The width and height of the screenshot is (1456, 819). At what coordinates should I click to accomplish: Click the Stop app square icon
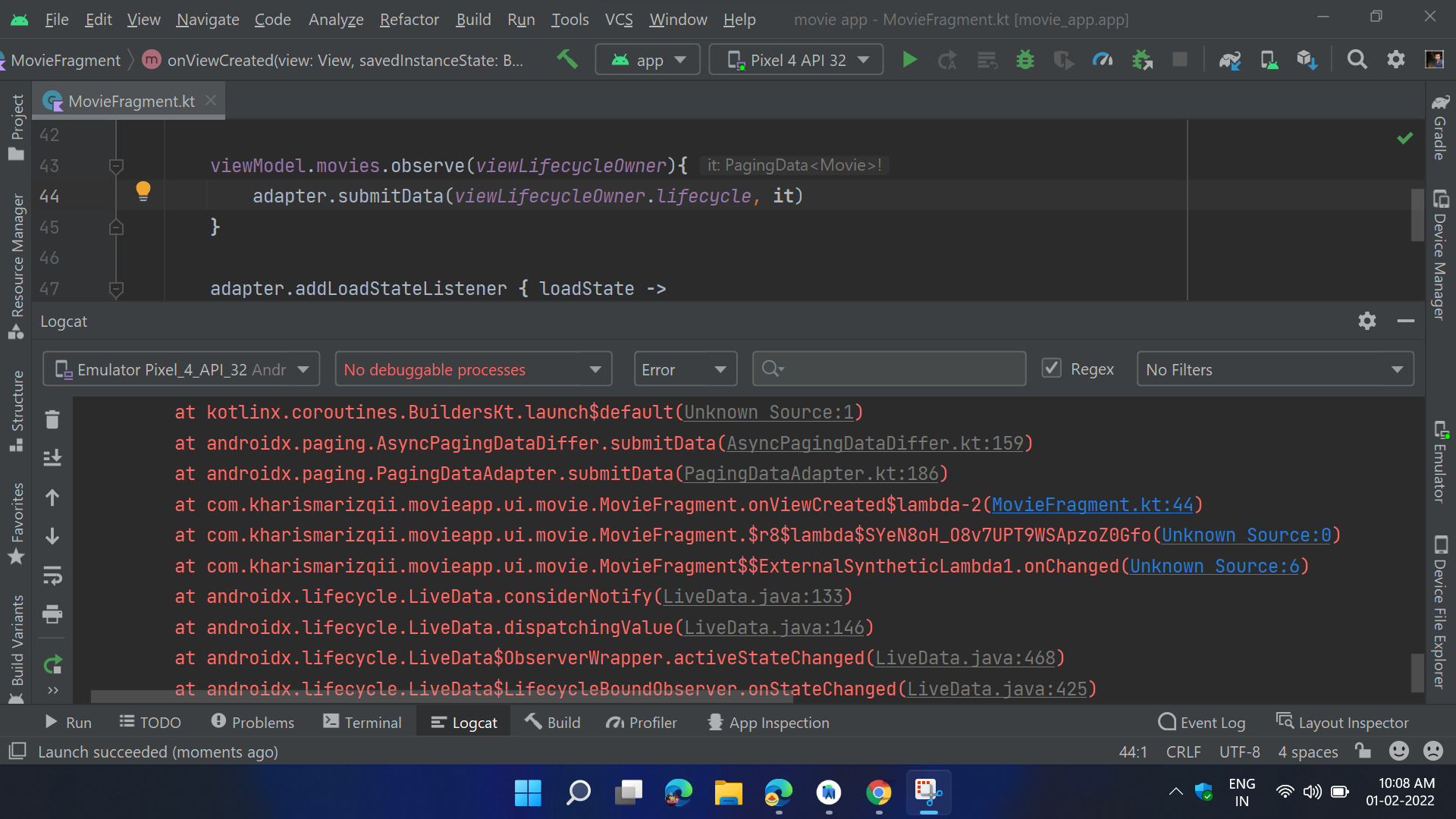[x=1180, y=59]
